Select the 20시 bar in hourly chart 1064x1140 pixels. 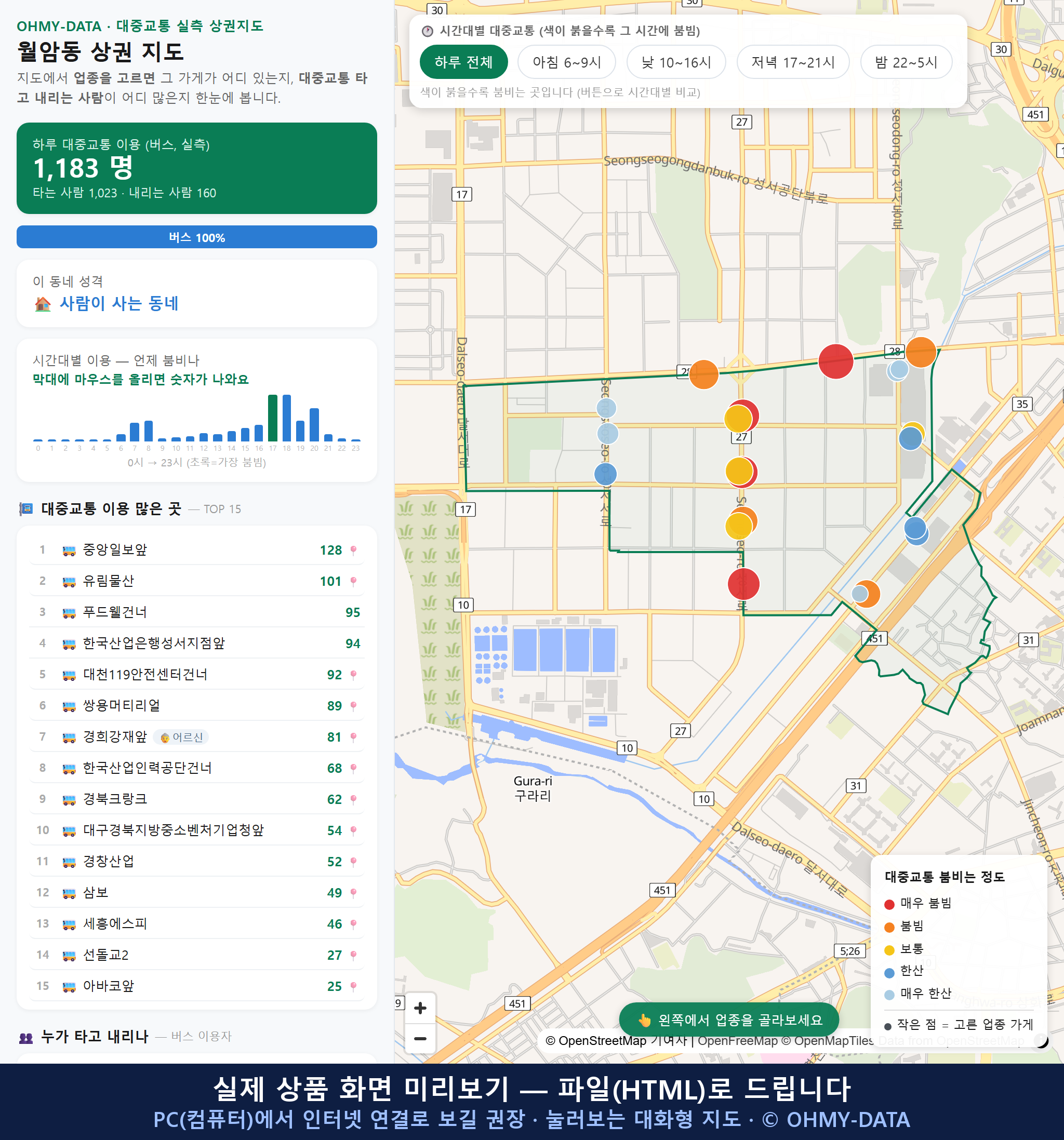point(314,424)
